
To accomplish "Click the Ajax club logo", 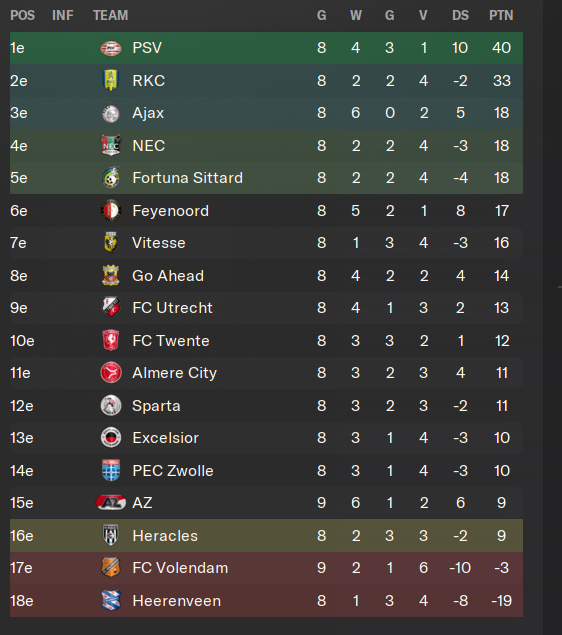I will tap(111, 113).
